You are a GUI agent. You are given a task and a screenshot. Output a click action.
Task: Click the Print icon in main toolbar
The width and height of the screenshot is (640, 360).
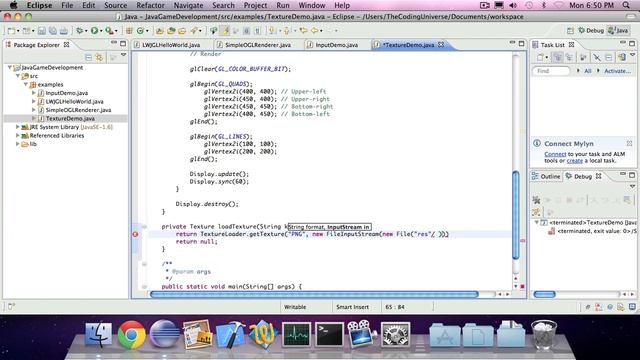(64, 31)
